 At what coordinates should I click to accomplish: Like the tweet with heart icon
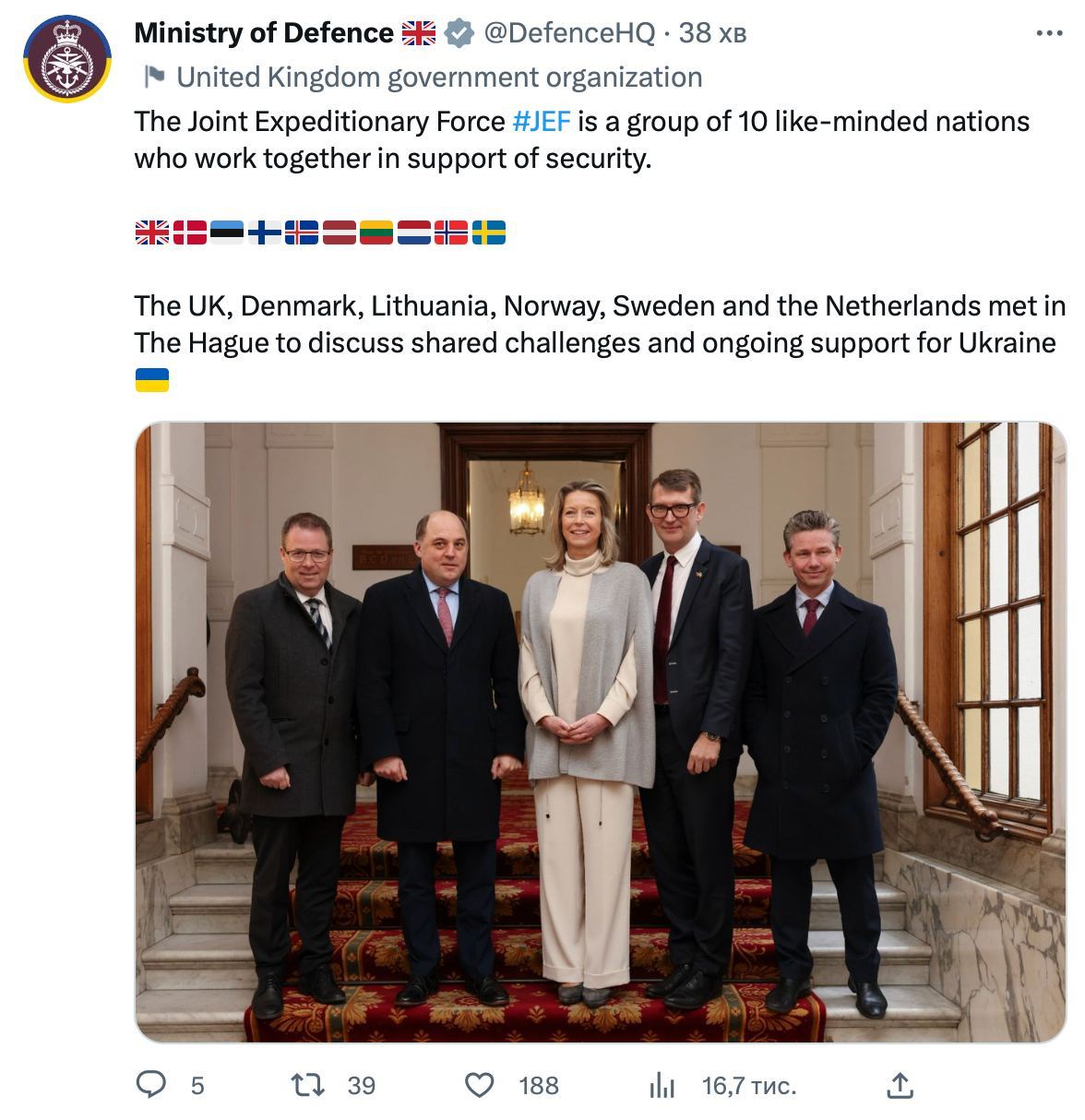pyautogui.click(x=479, y=1085)
